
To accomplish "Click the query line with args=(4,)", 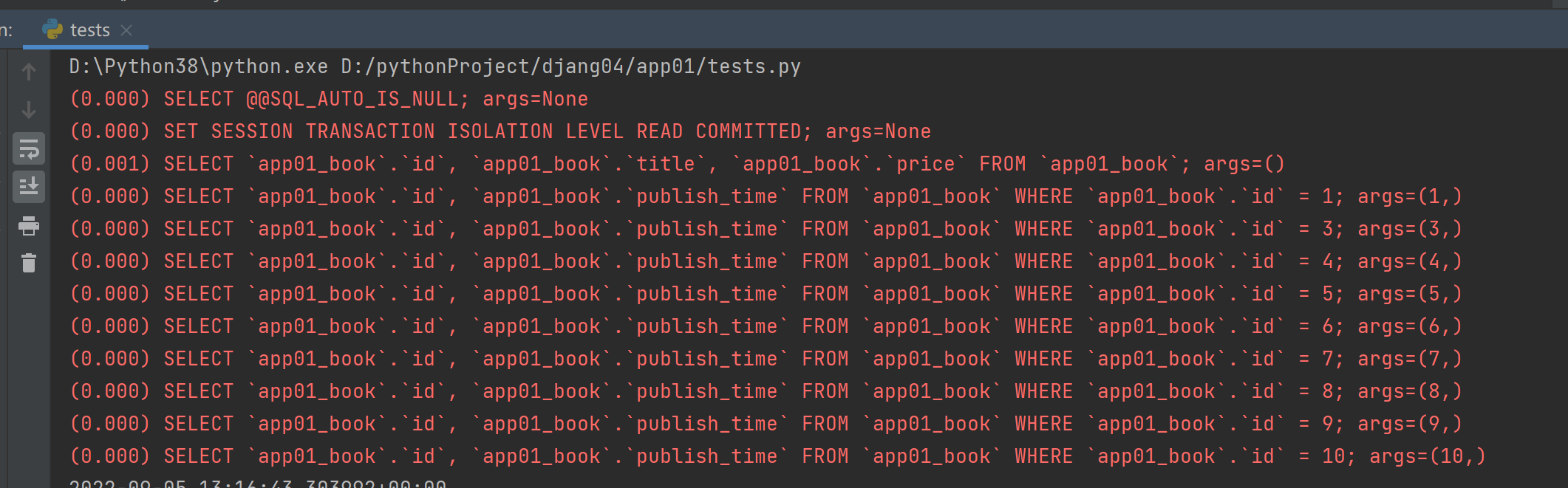I will (766, 261).
